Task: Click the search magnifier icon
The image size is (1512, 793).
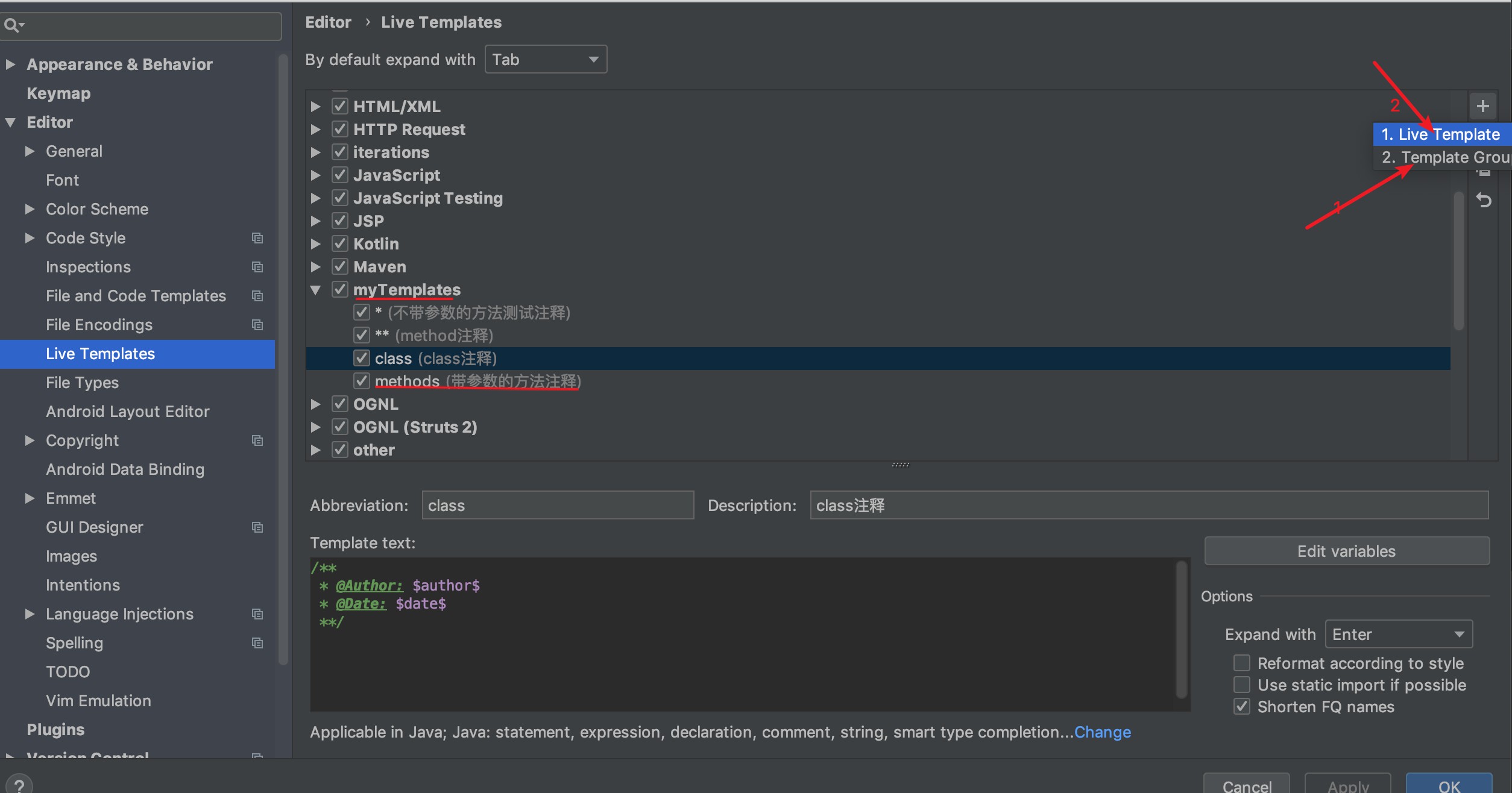Action: pyautogui.click(x=12, y=25)
